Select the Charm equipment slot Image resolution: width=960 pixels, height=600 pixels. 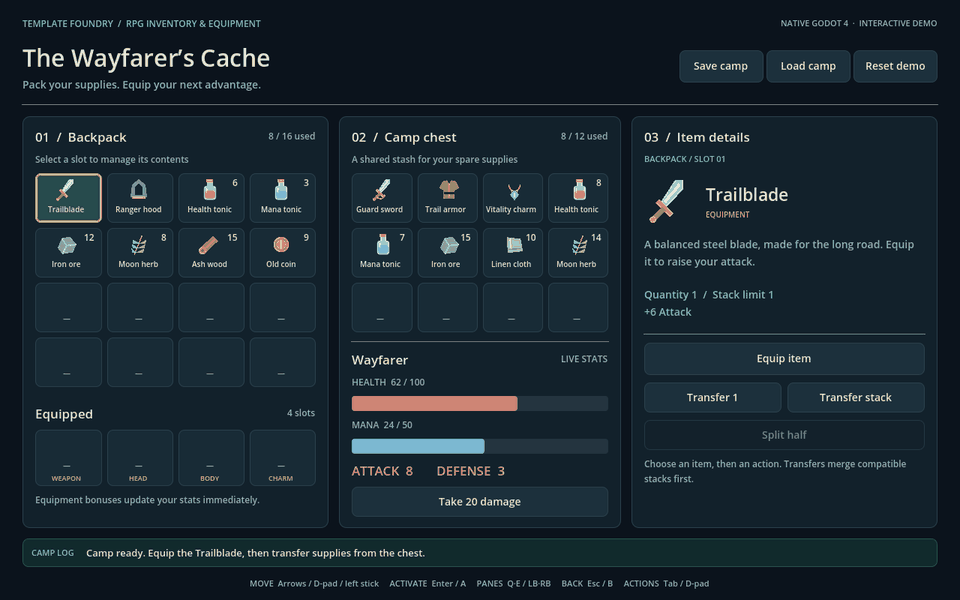(283, 458)
